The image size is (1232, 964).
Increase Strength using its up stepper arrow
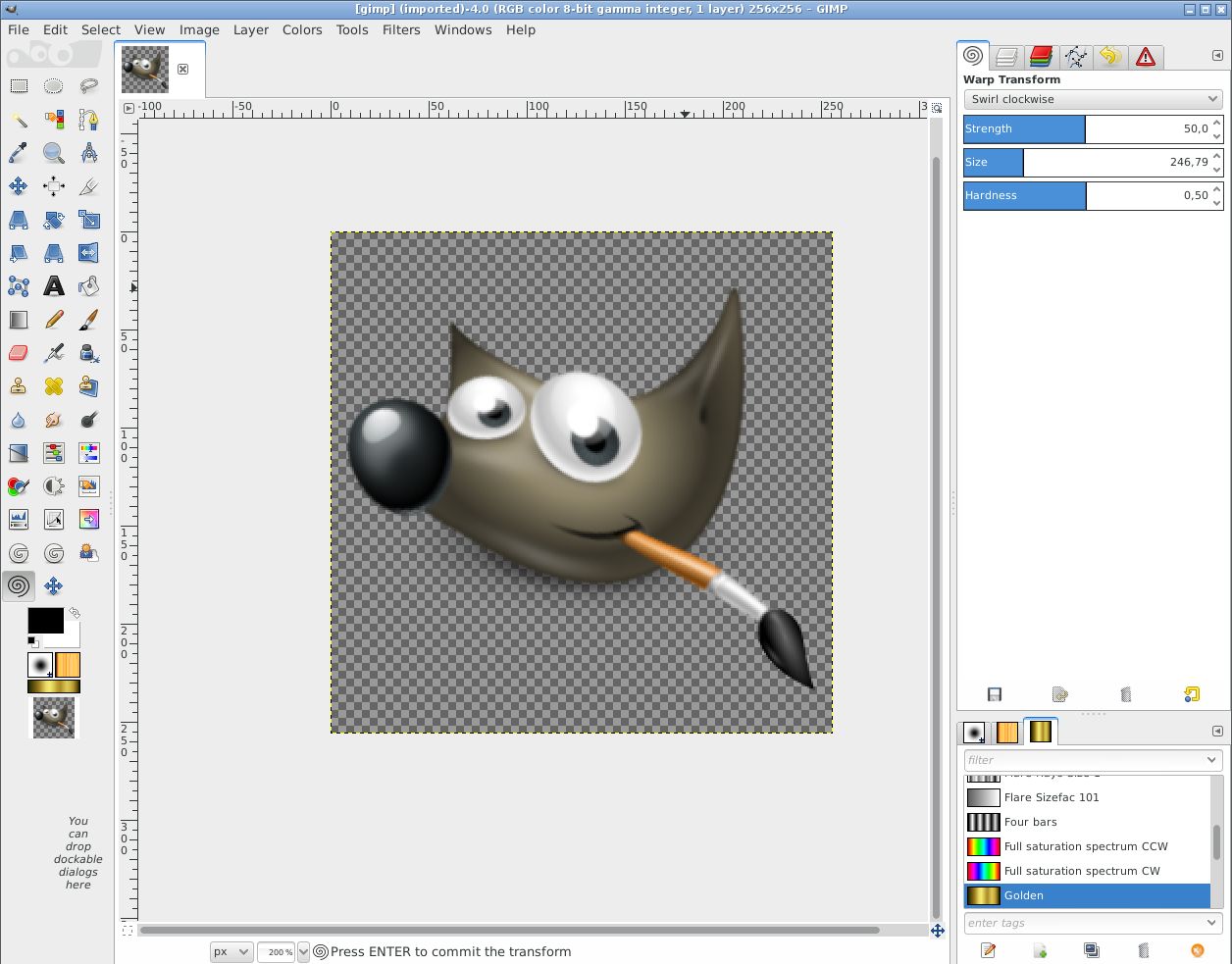point(1217,124)
